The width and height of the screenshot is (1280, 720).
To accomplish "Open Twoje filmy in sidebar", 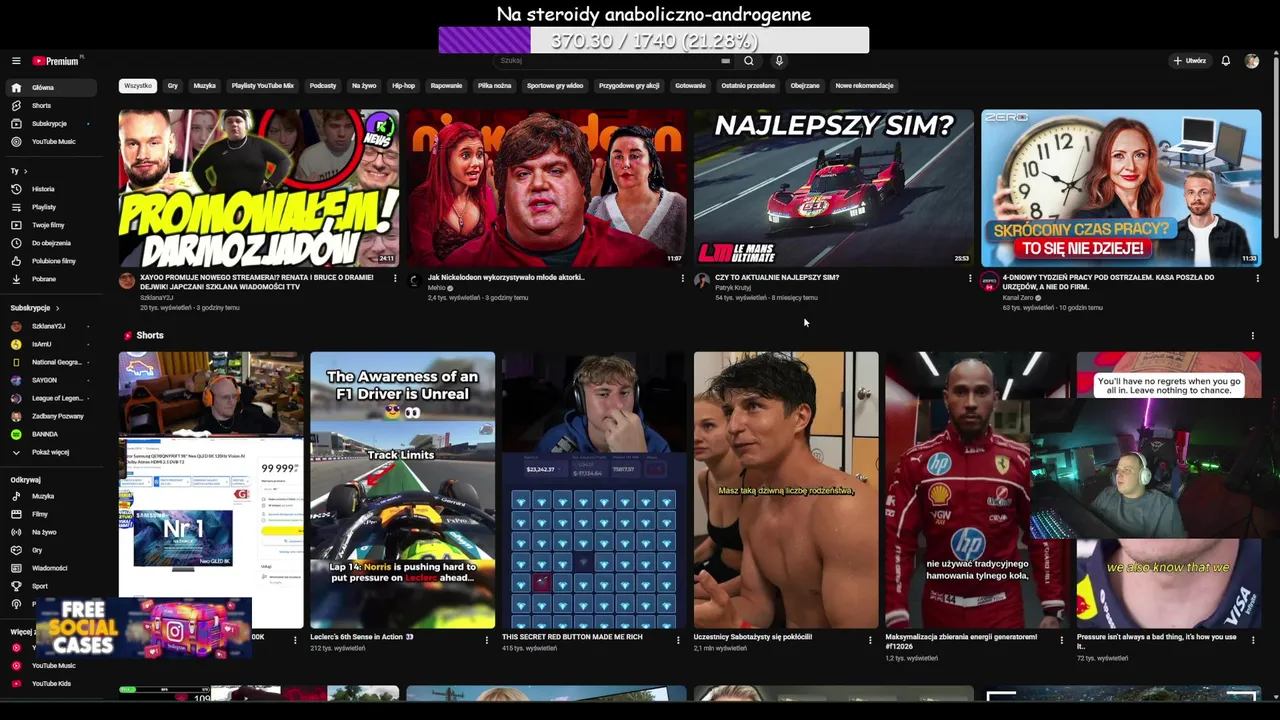I will tap(53, 225).
